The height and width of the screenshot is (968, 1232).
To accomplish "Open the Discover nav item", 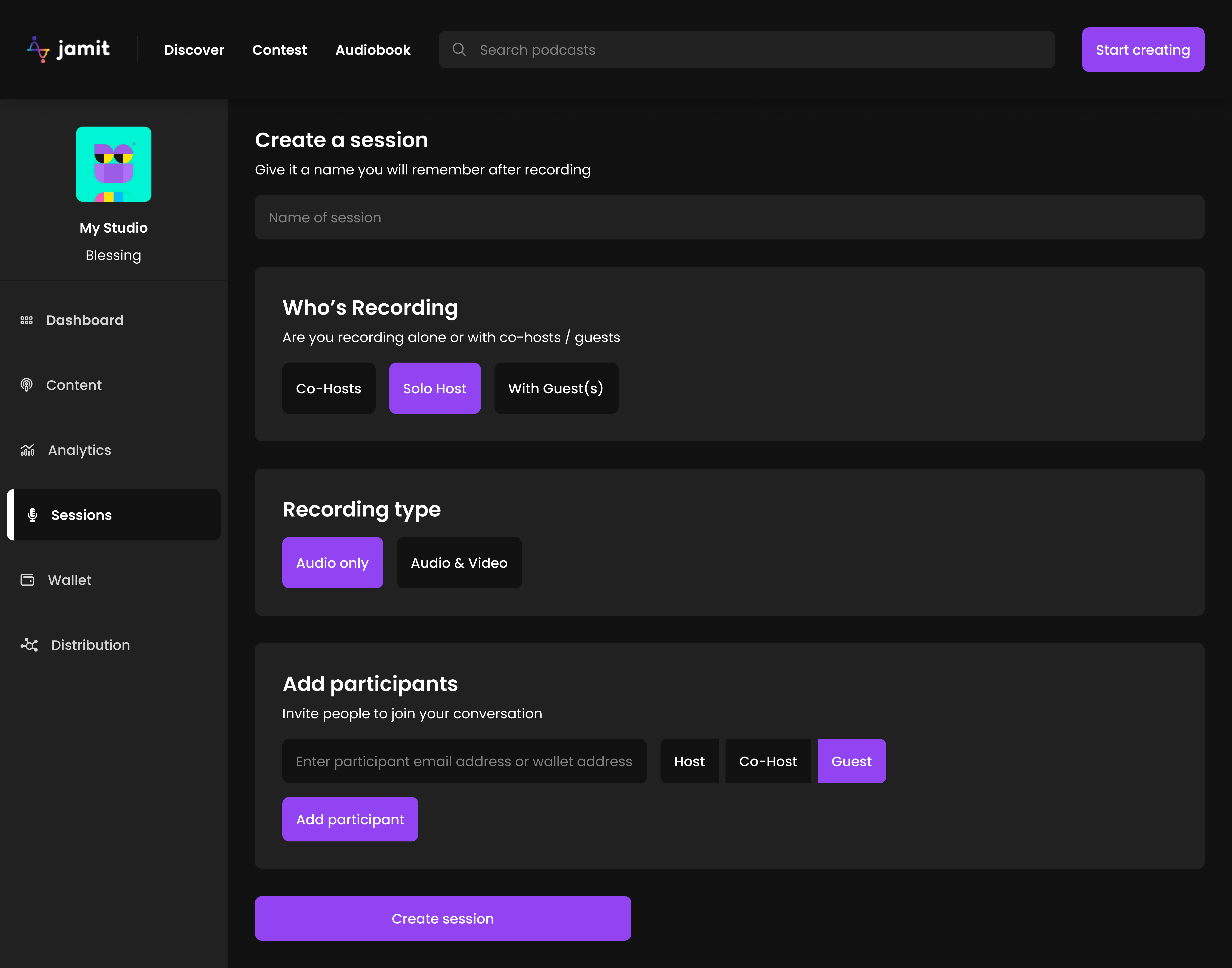I will click(194, 50).
